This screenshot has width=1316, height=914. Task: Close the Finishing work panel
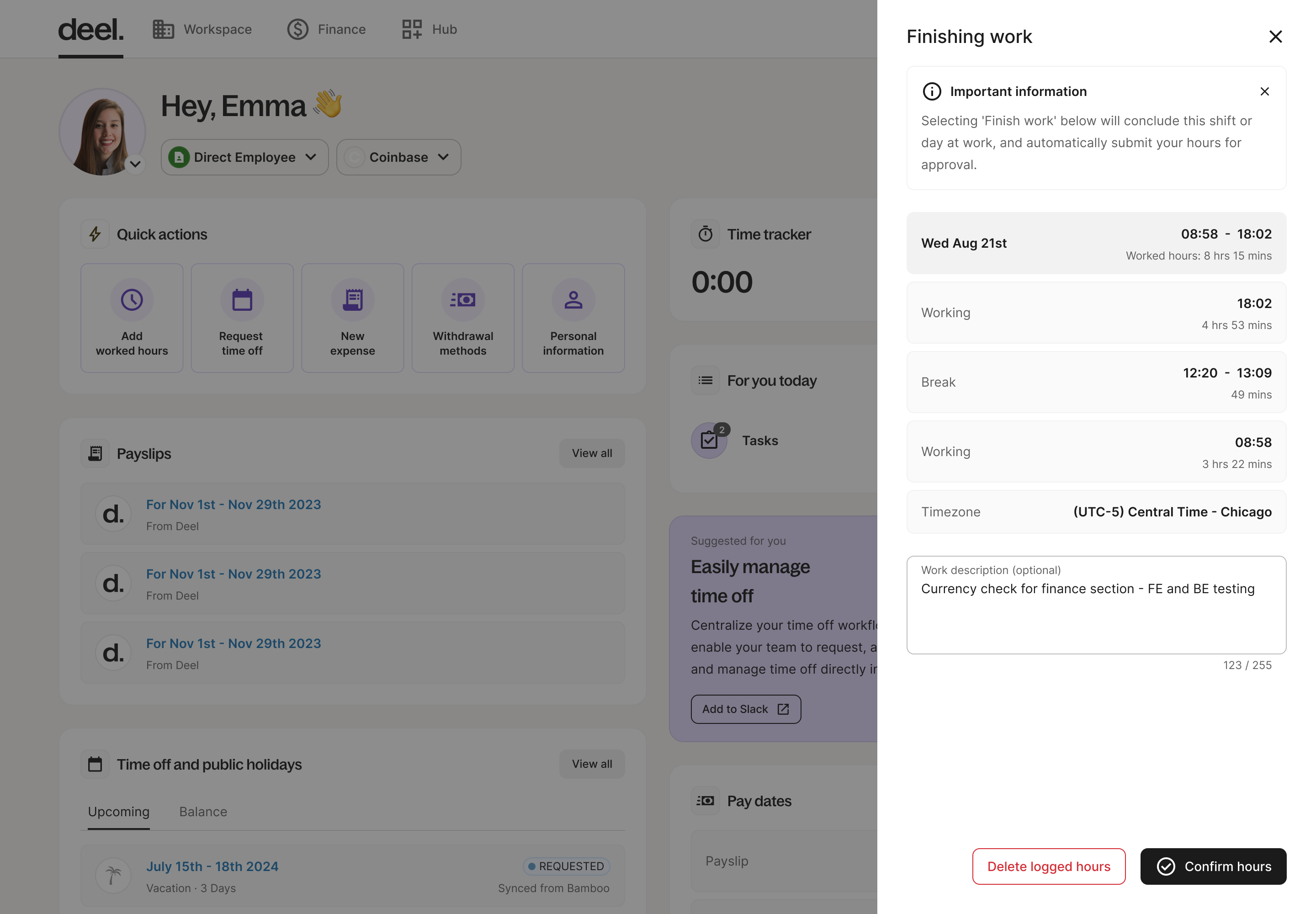point(1275,37)
